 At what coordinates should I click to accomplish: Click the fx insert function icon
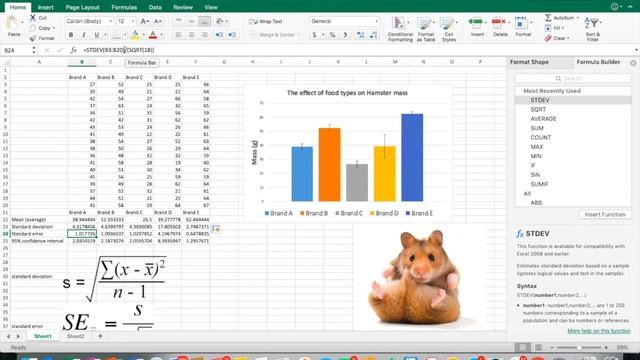click(73, 50)
